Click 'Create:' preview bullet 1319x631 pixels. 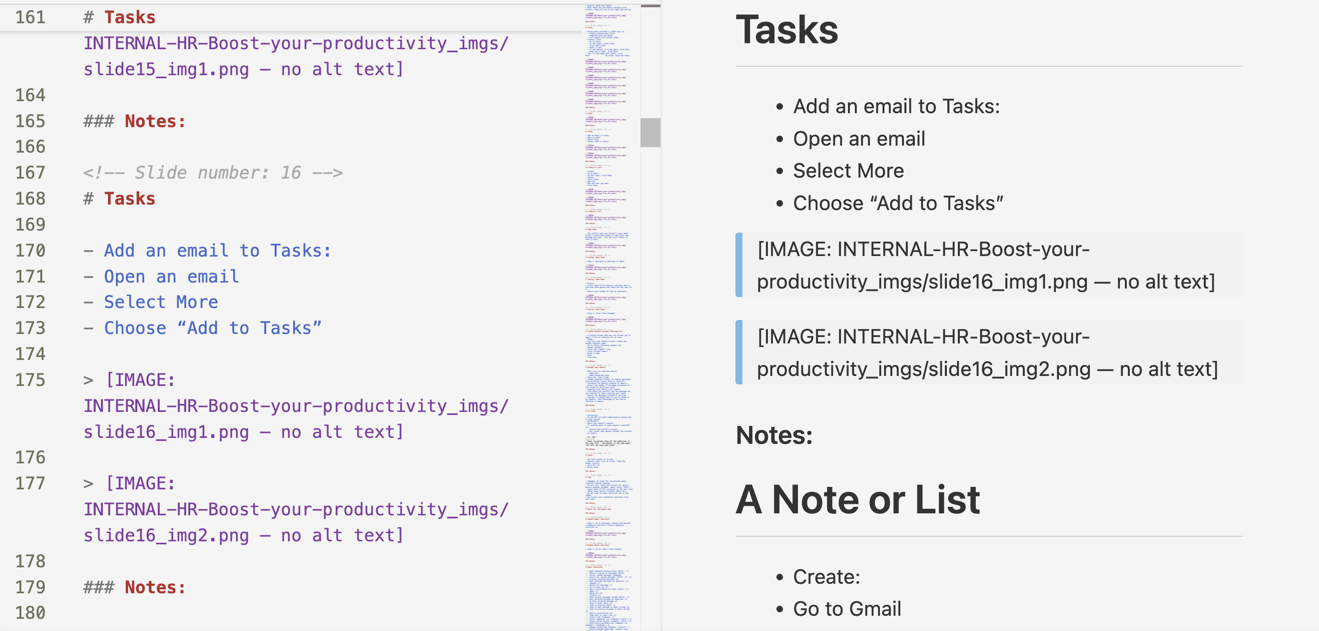tap(826, 577)
